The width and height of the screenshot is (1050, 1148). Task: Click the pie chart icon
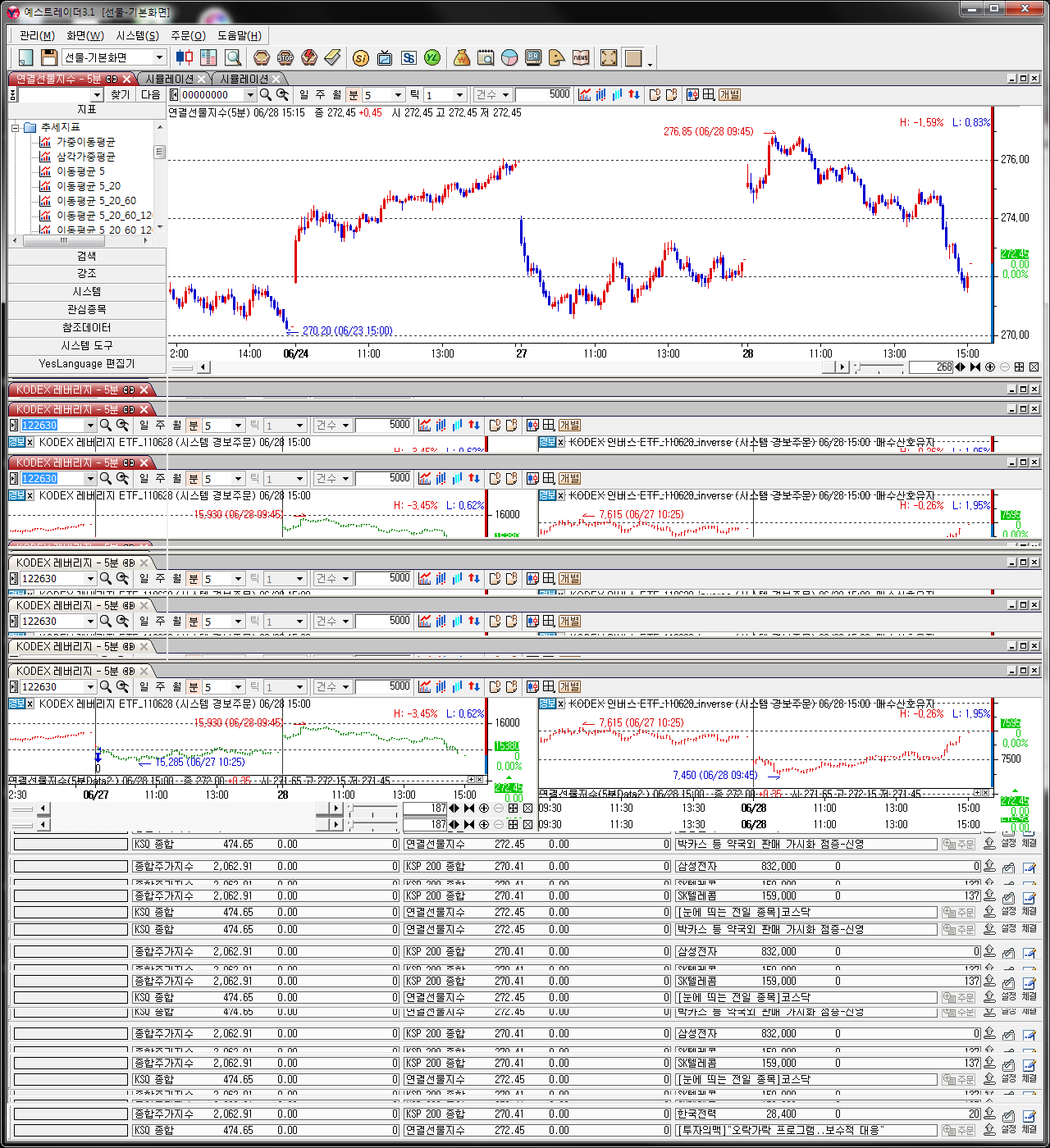click(x=509, y=57)
